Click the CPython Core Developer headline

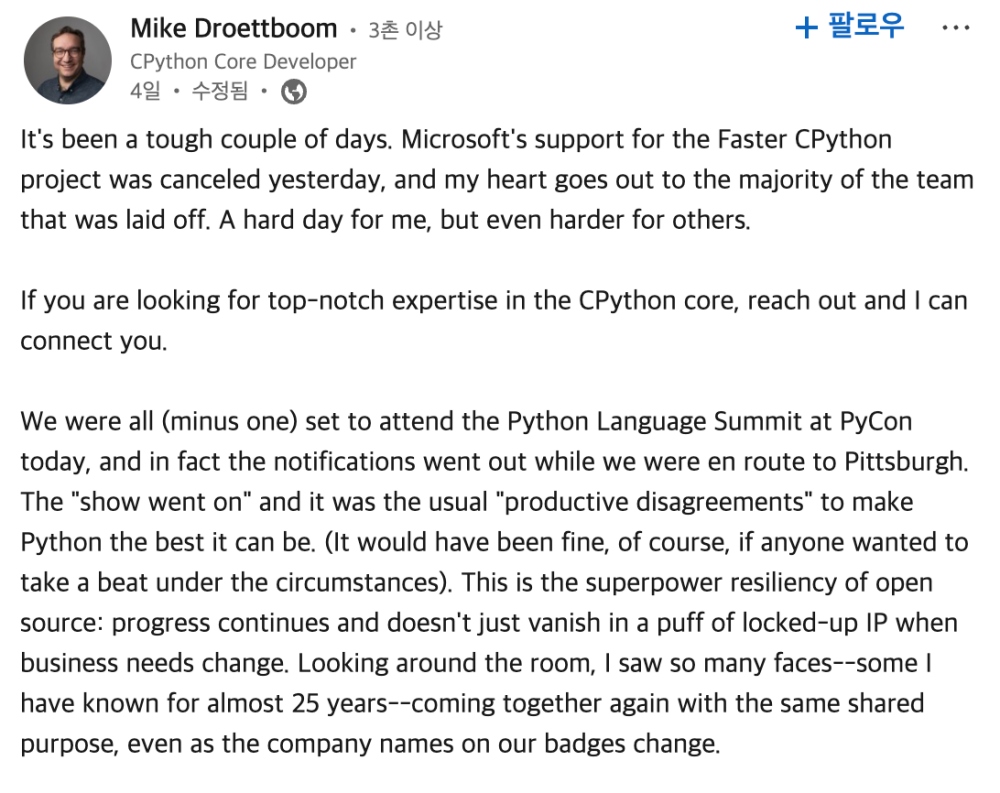(243, 61)
